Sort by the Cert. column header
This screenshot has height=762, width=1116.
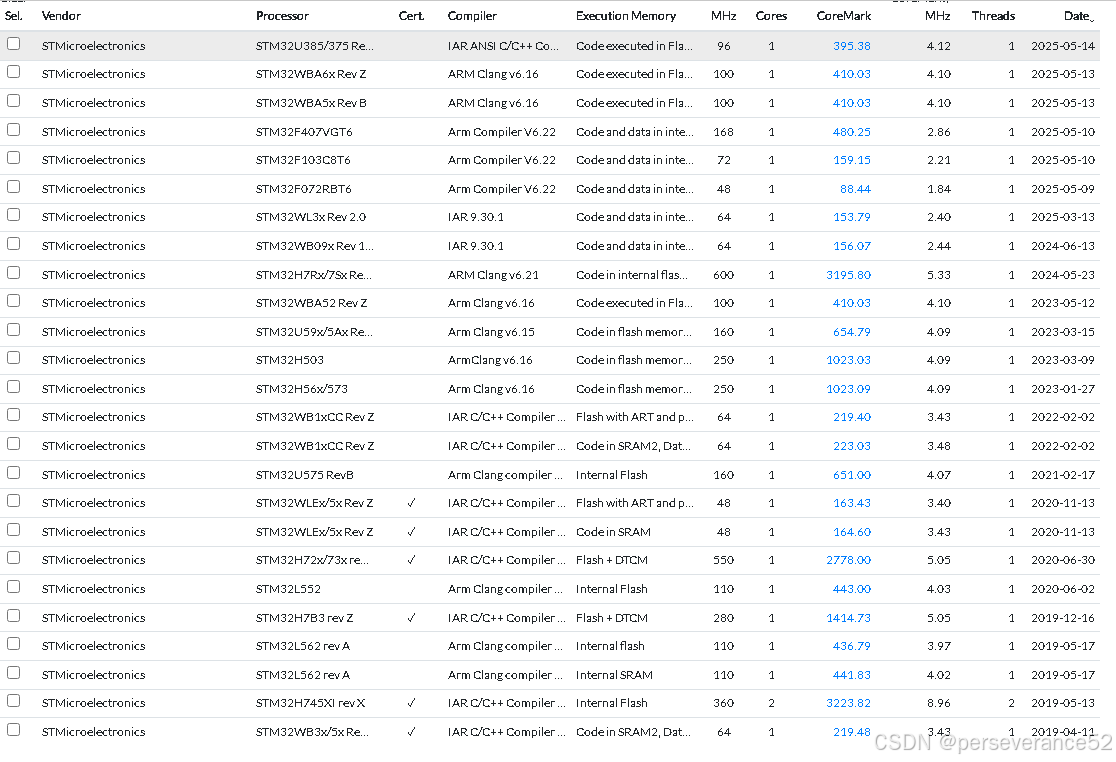tap(411, 16)
